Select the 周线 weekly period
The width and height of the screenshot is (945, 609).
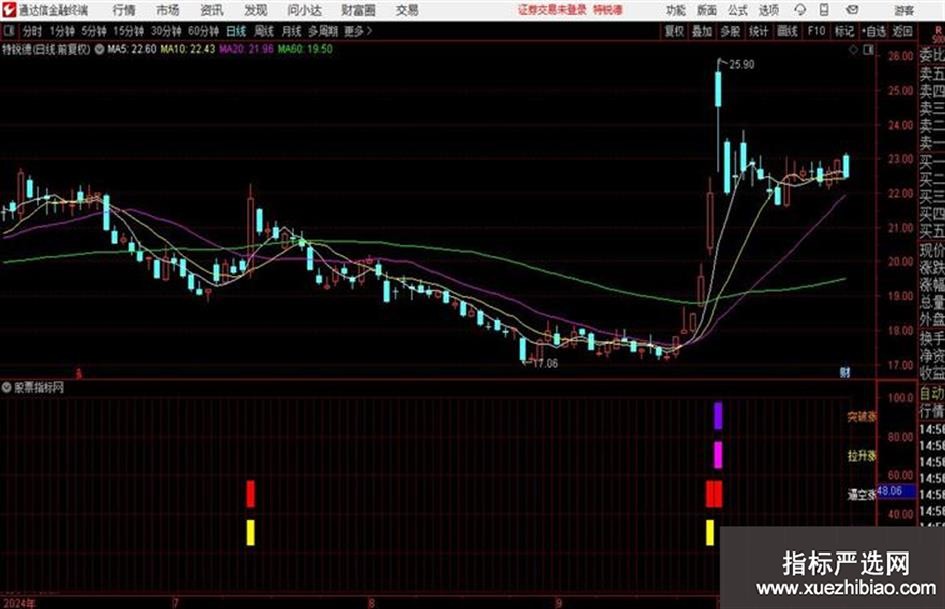click(264, 31)
